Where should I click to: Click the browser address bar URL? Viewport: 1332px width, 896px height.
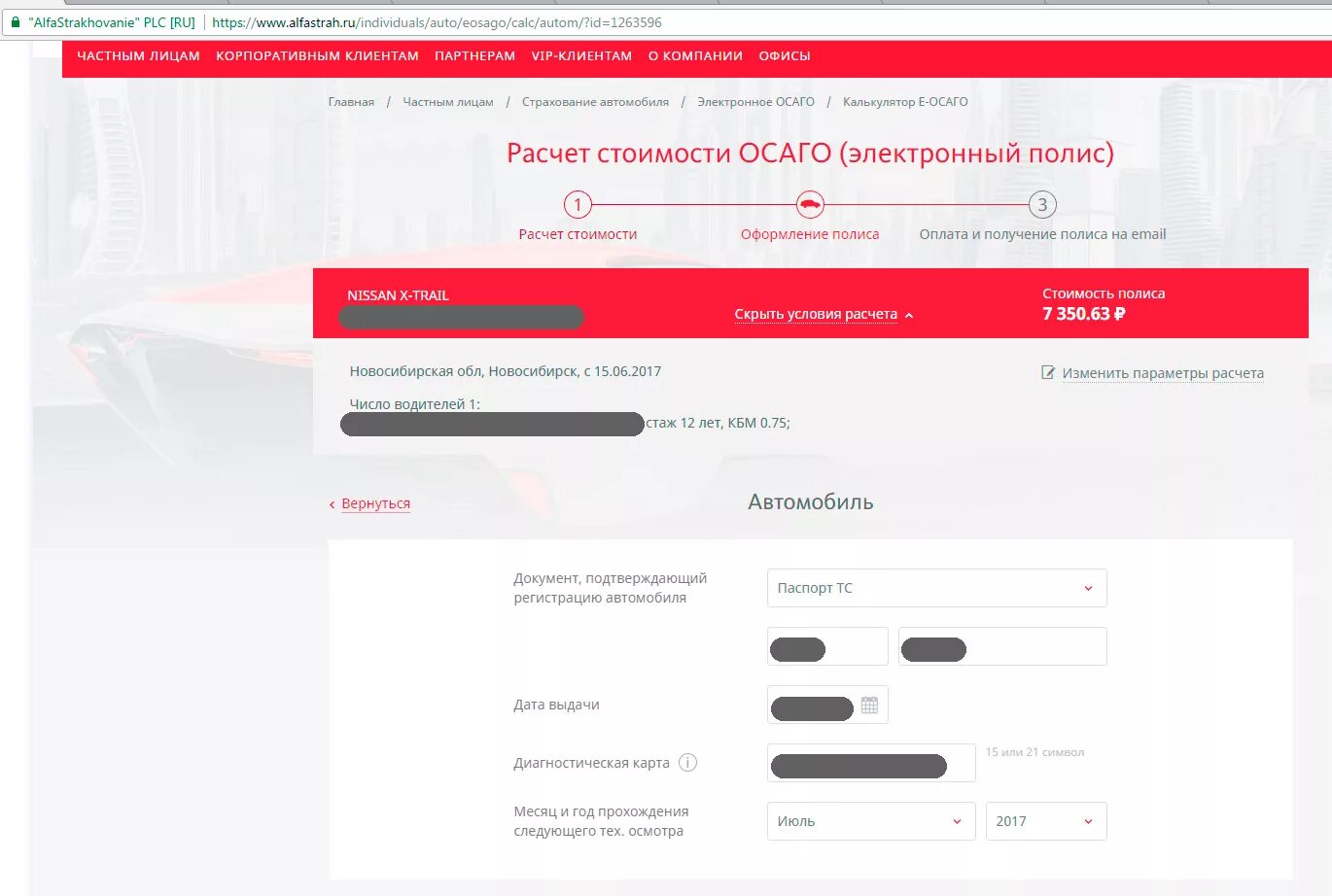pyautogui.click(x=437, y=22)
